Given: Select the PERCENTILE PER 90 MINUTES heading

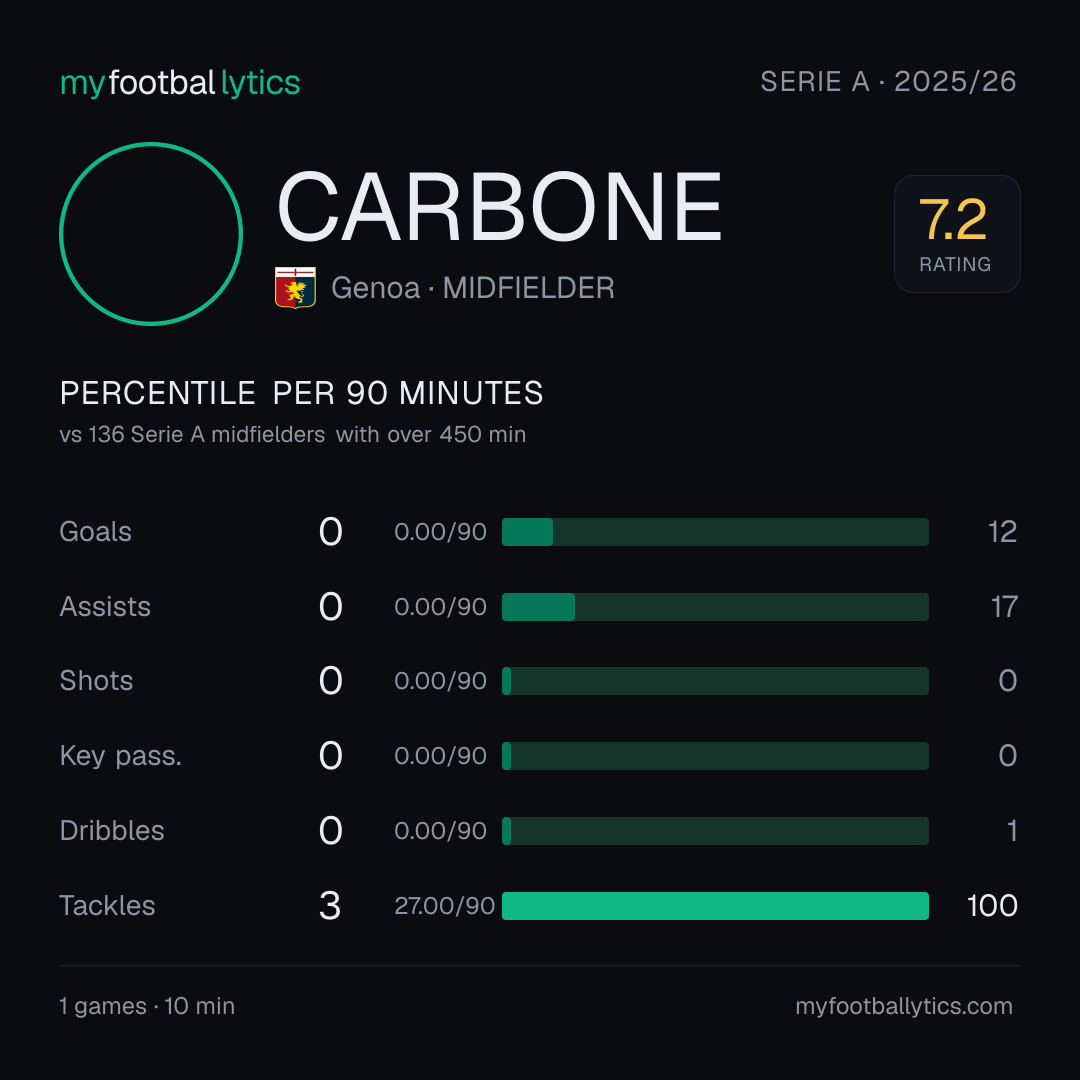Looking at the screenshot, I should point(301,393).
